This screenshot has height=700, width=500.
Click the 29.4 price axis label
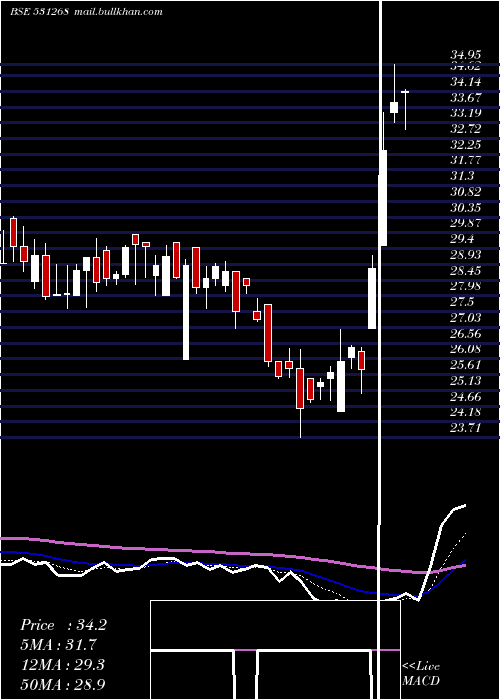coord(461,239)
